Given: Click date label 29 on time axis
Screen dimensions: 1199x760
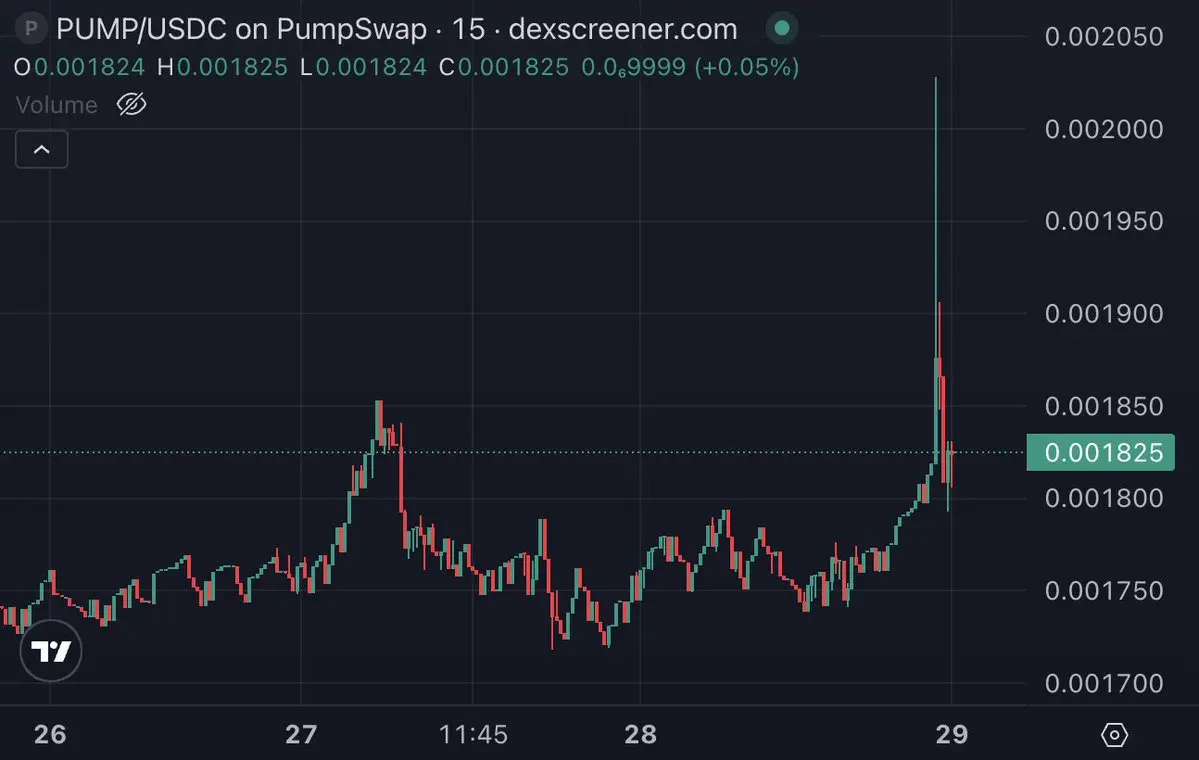Looking at the screenshot, I should pyautogui.click(x=952, y=735).
